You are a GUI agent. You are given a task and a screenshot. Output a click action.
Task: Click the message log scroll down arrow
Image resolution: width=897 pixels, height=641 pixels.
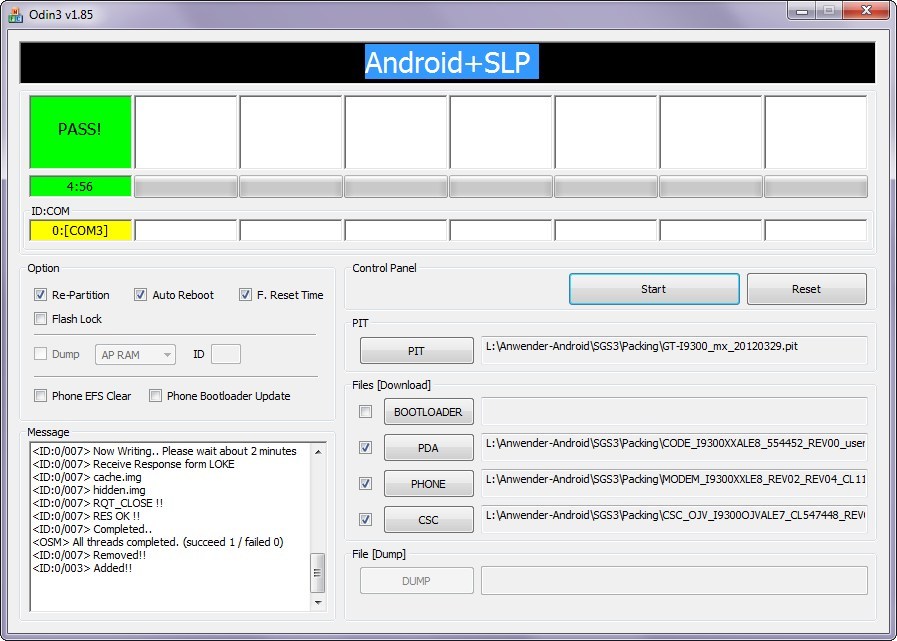pos(318,602)
